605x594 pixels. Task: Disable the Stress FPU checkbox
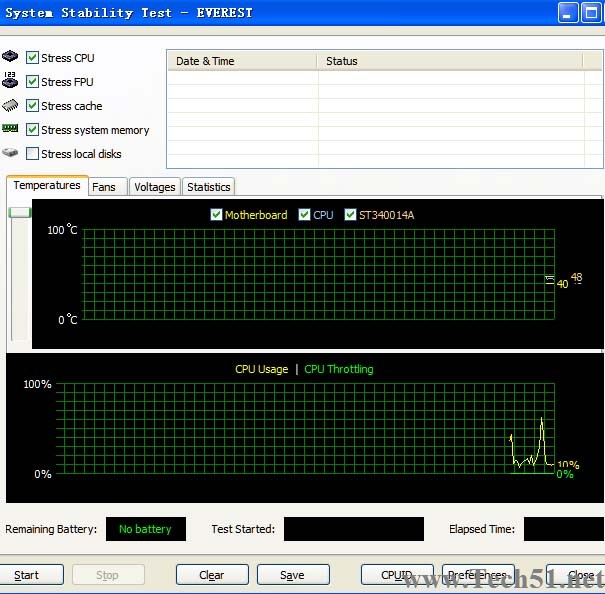coord(33,82)
